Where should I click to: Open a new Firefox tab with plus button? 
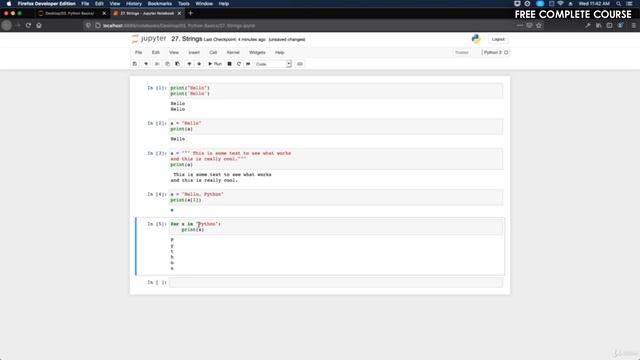click(x=191, y=13)
